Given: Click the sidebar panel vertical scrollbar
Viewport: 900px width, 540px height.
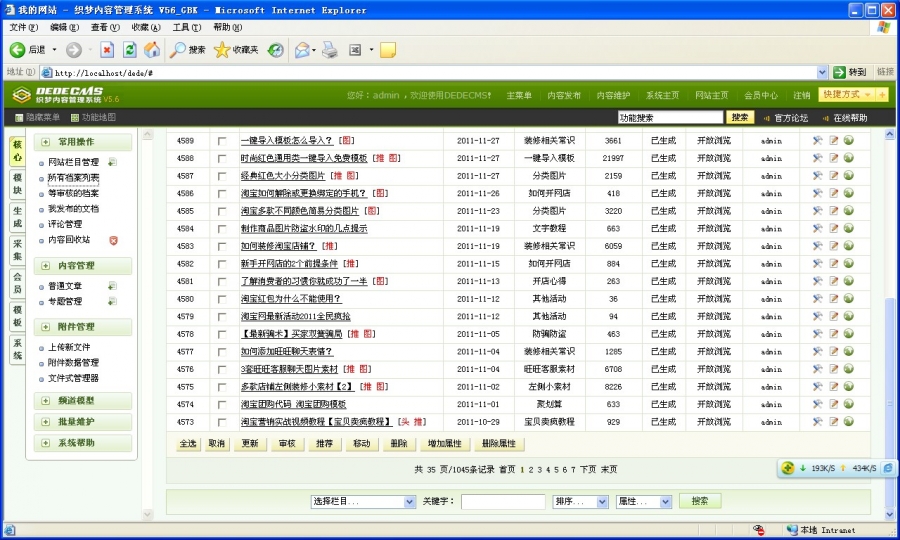Looking at the screenshot, I should pyautogui.click(x=148, y=324).
